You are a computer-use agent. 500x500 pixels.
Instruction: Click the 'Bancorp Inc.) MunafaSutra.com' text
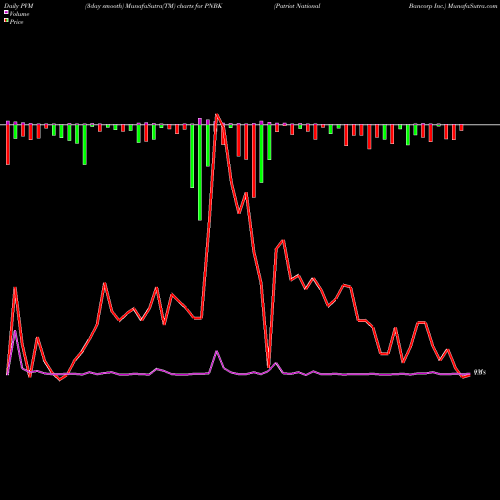[453, 6]
